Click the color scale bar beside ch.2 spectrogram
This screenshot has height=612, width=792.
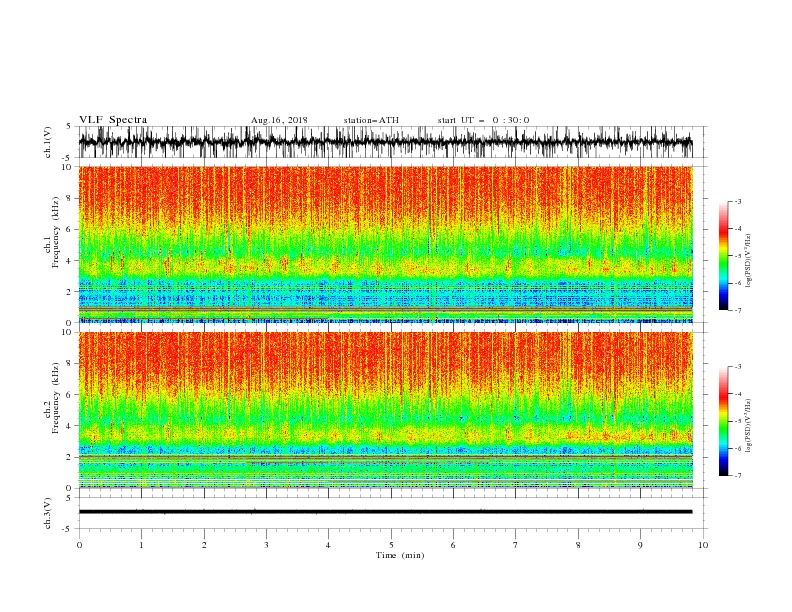pyautogui.click(x=723, y=421)
